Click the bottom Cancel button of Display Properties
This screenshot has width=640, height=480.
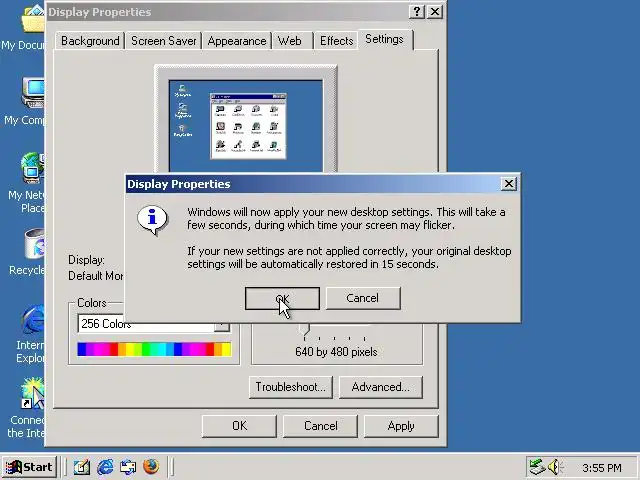tap(320, 426)
